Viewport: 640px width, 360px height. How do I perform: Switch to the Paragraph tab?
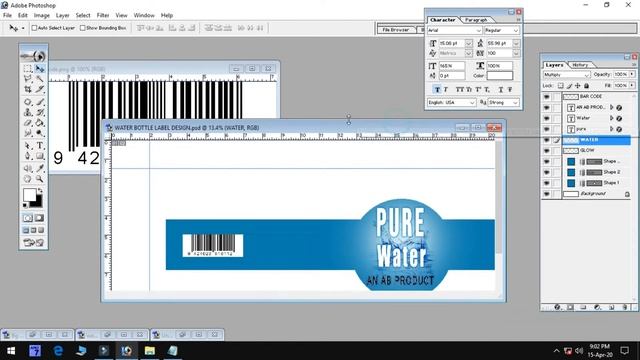coord(476,20)
